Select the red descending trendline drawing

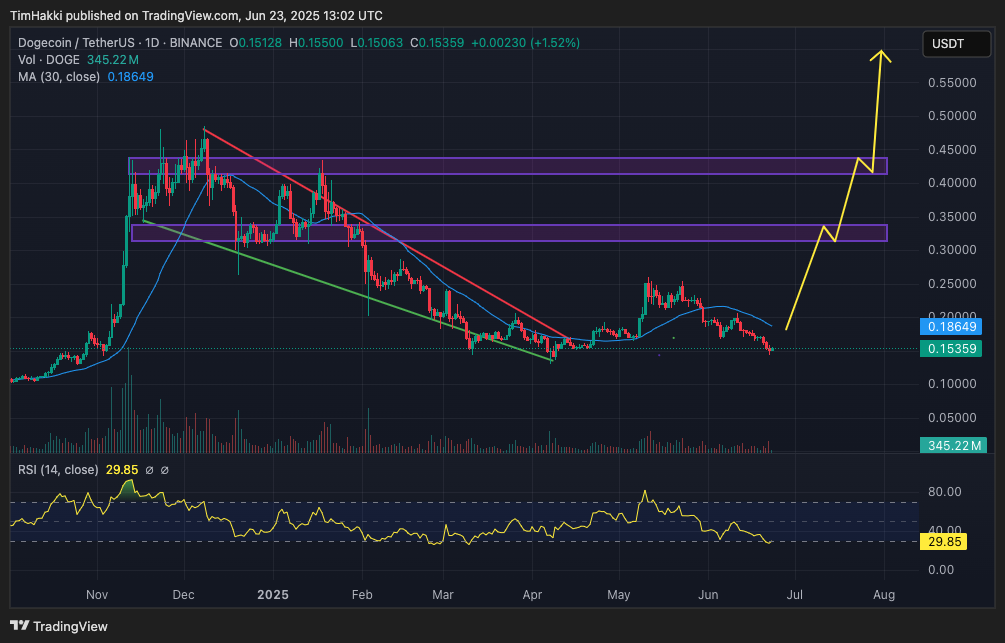(x=386, y=234)
